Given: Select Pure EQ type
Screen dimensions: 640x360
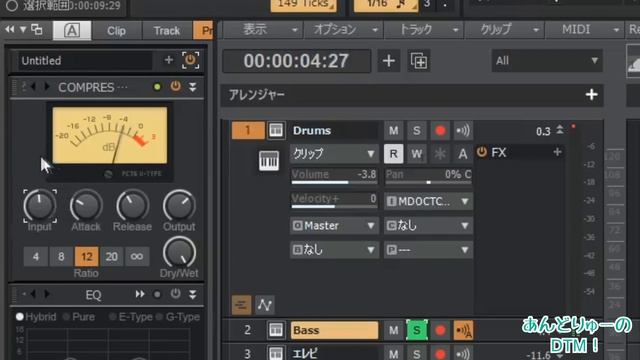Looking at the screenshot, I should (79, 317).
